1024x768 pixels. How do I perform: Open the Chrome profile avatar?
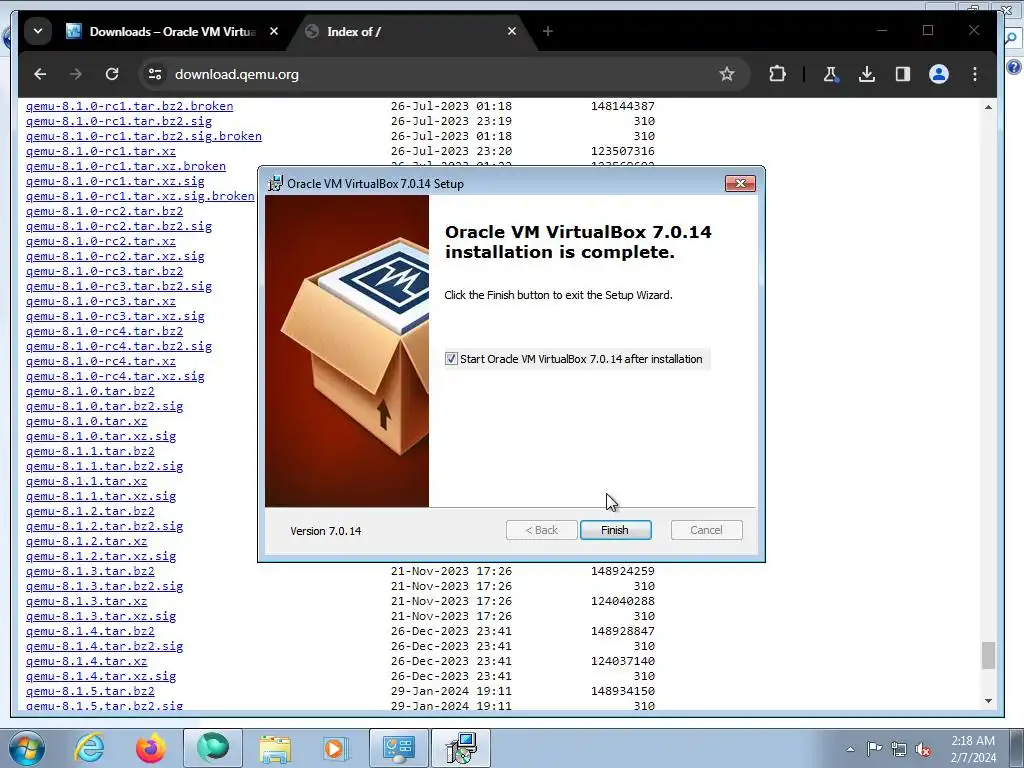(x=938, y=74)
